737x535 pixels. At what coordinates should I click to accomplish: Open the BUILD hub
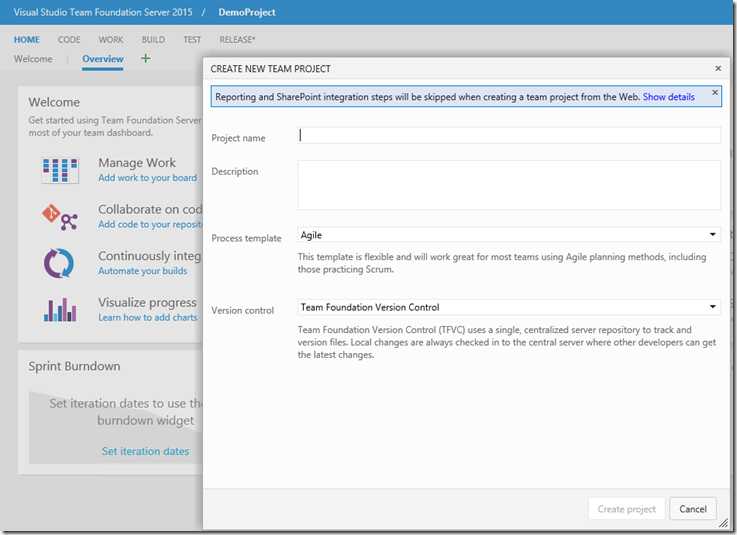(x=153, y=40)
